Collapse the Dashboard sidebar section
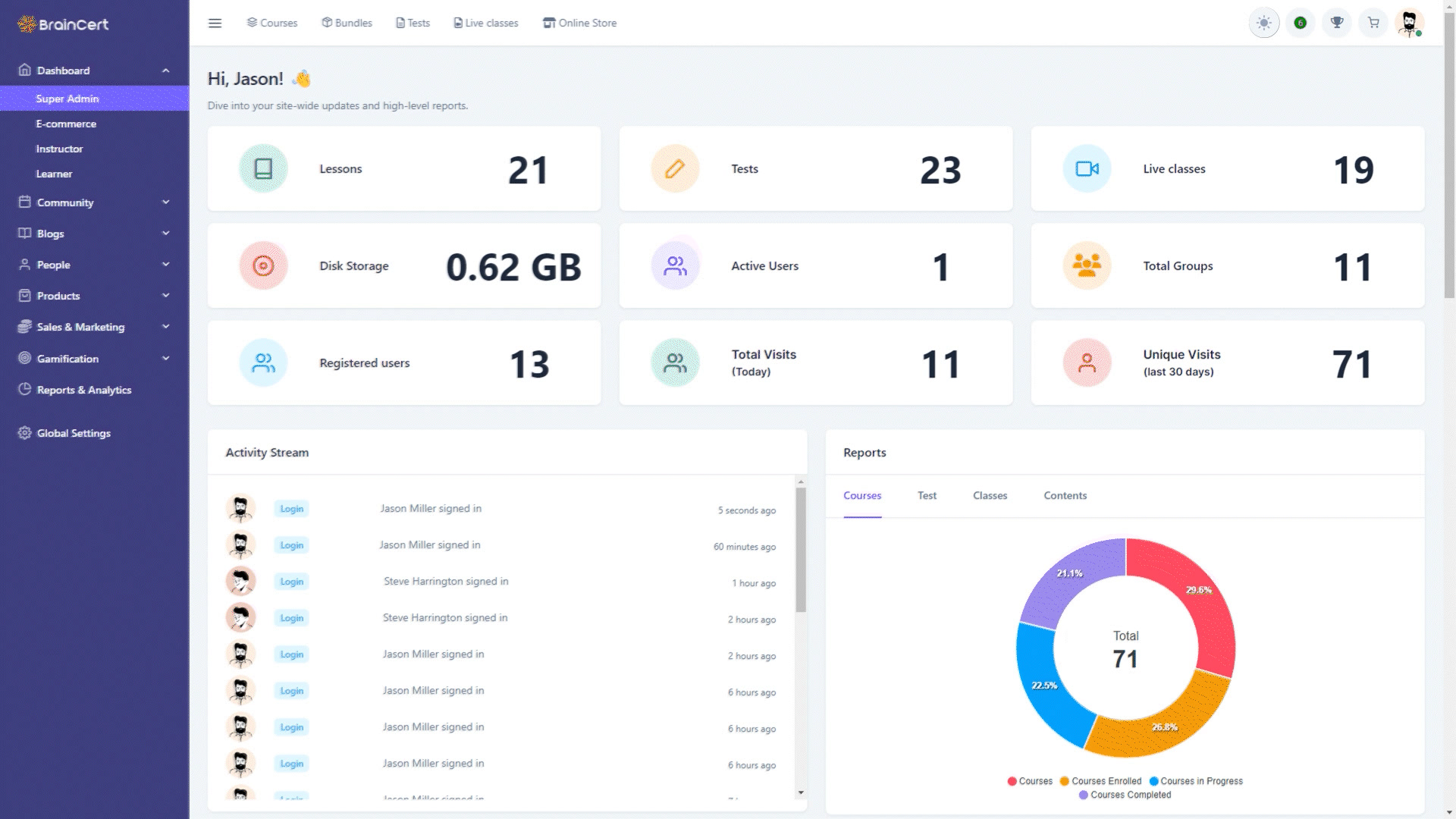Viewport: 1456px width, 819px height. coord(165,71)
